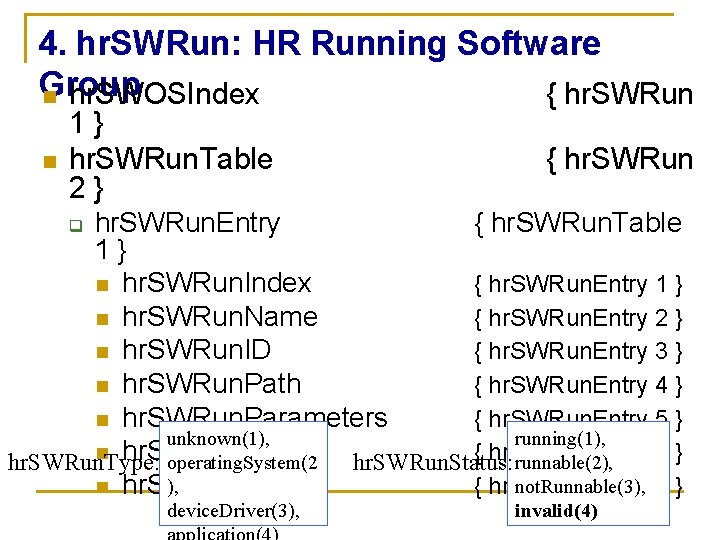The image size is (720, 540).
Task: Click the "{ hrSWRunEntry 4 }" text
Action: click(x=578, y=386)
